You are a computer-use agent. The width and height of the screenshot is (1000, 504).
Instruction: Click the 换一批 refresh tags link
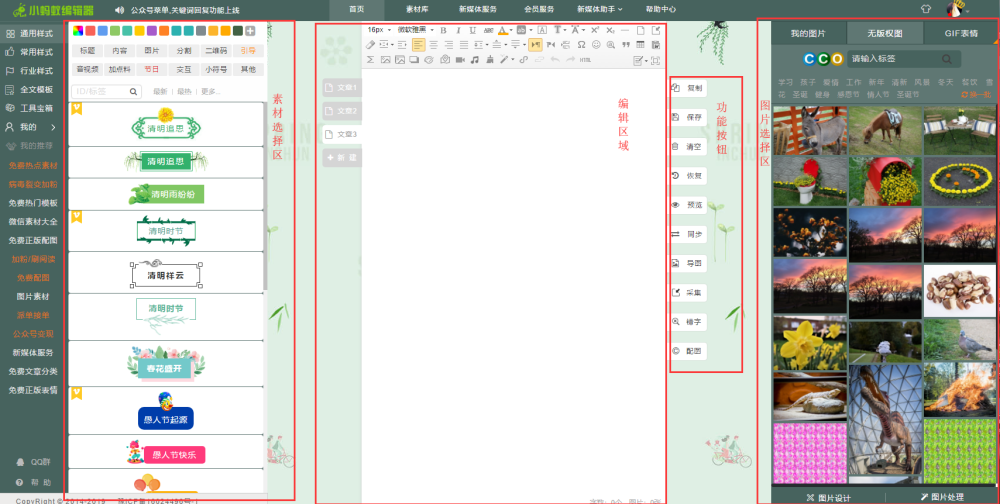[976, 94]
